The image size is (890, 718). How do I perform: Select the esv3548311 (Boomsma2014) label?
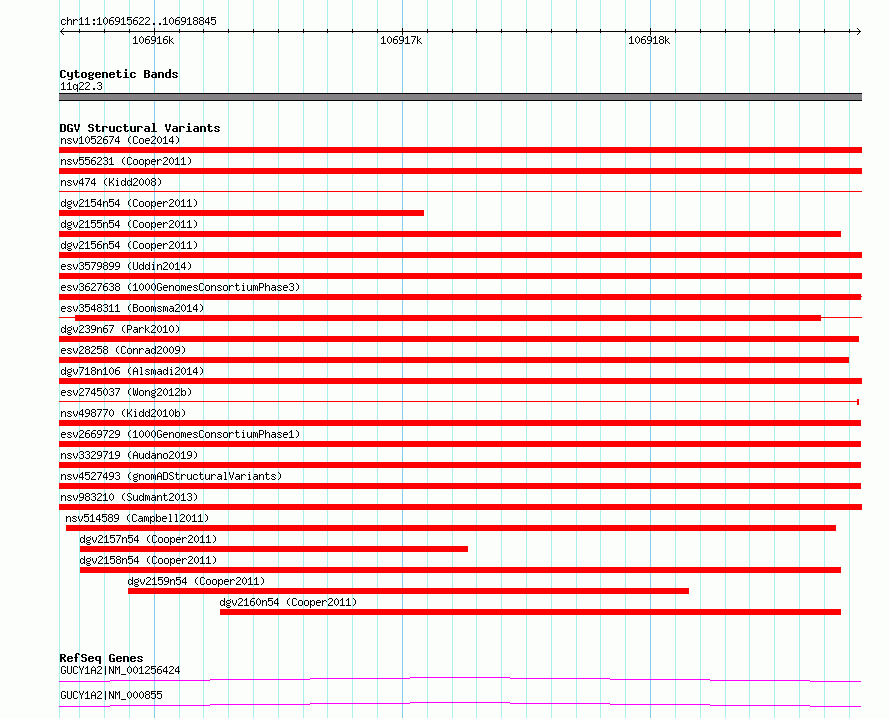pyautogui.click(x=132, y=308)
